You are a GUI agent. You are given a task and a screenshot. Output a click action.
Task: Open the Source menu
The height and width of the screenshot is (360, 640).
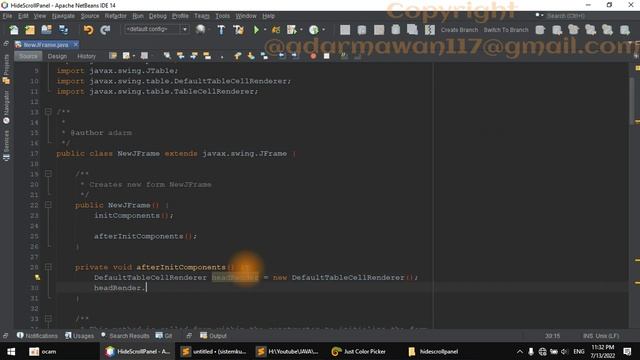[90, 16]
